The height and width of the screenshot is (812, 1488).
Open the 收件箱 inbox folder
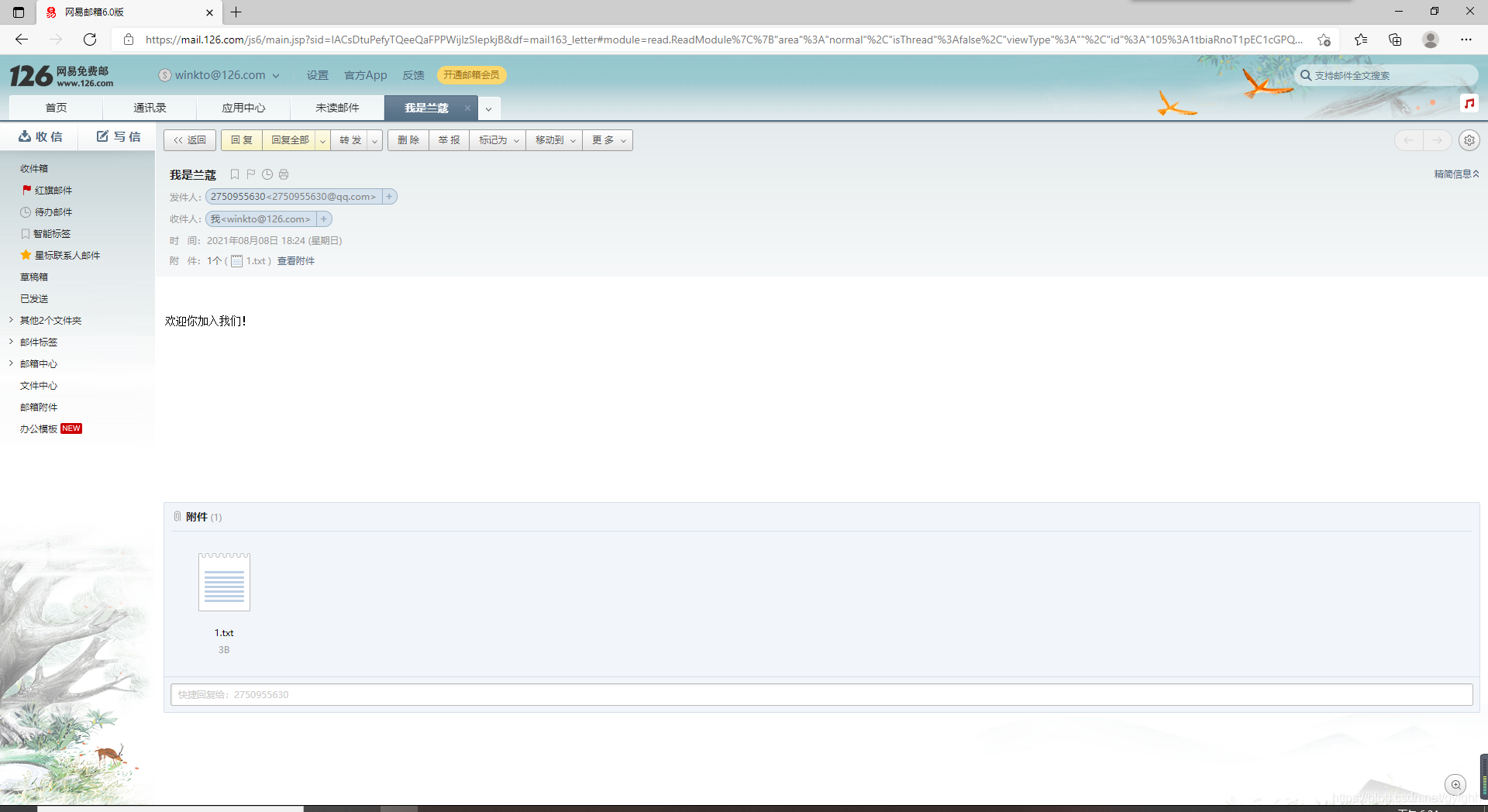point(34,168)
